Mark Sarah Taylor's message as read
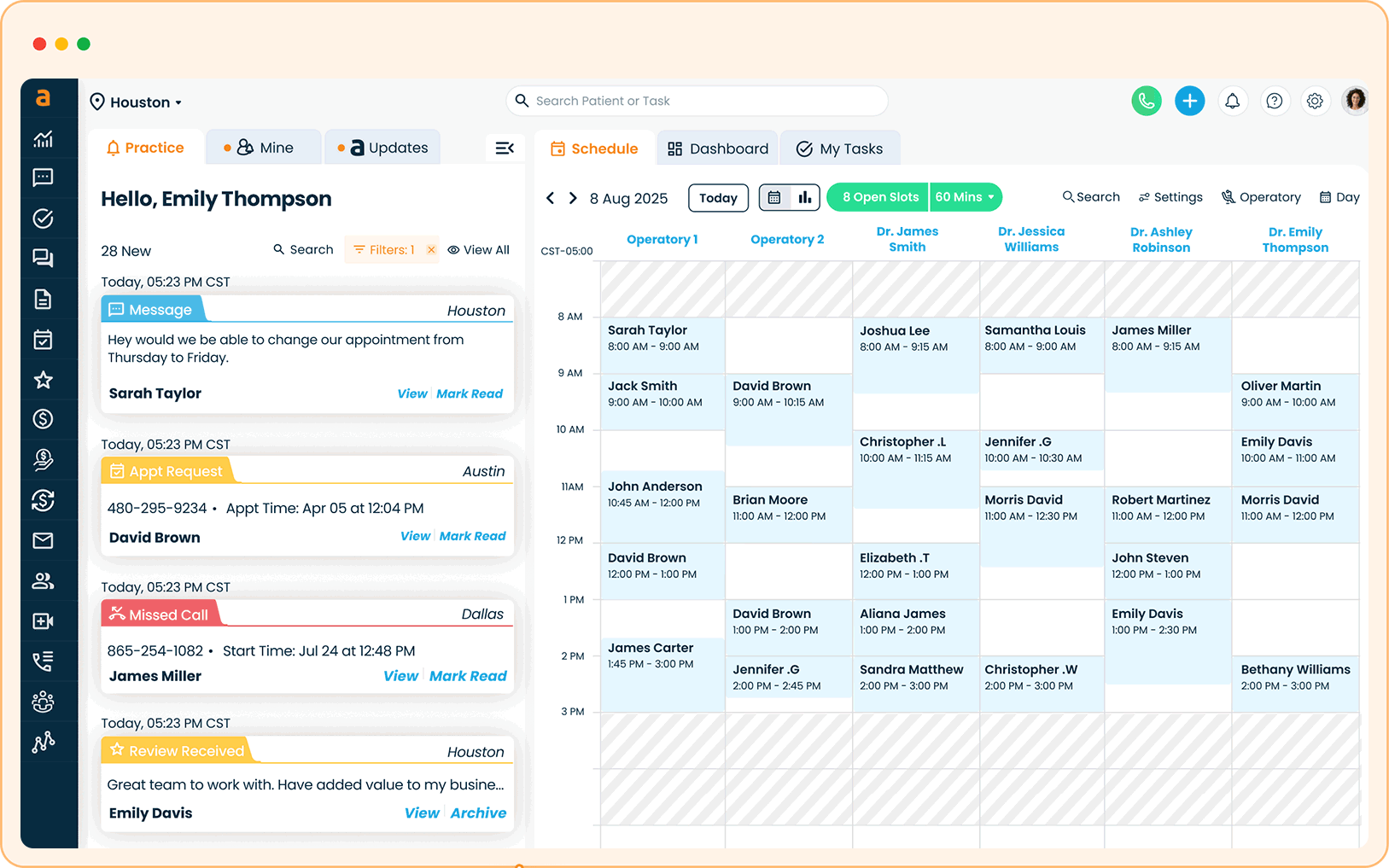 (x=470, y=393)
